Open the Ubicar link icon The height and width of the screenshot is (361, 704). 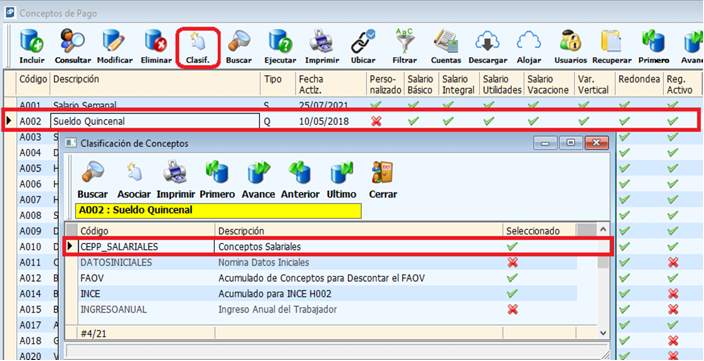point(363,41)
